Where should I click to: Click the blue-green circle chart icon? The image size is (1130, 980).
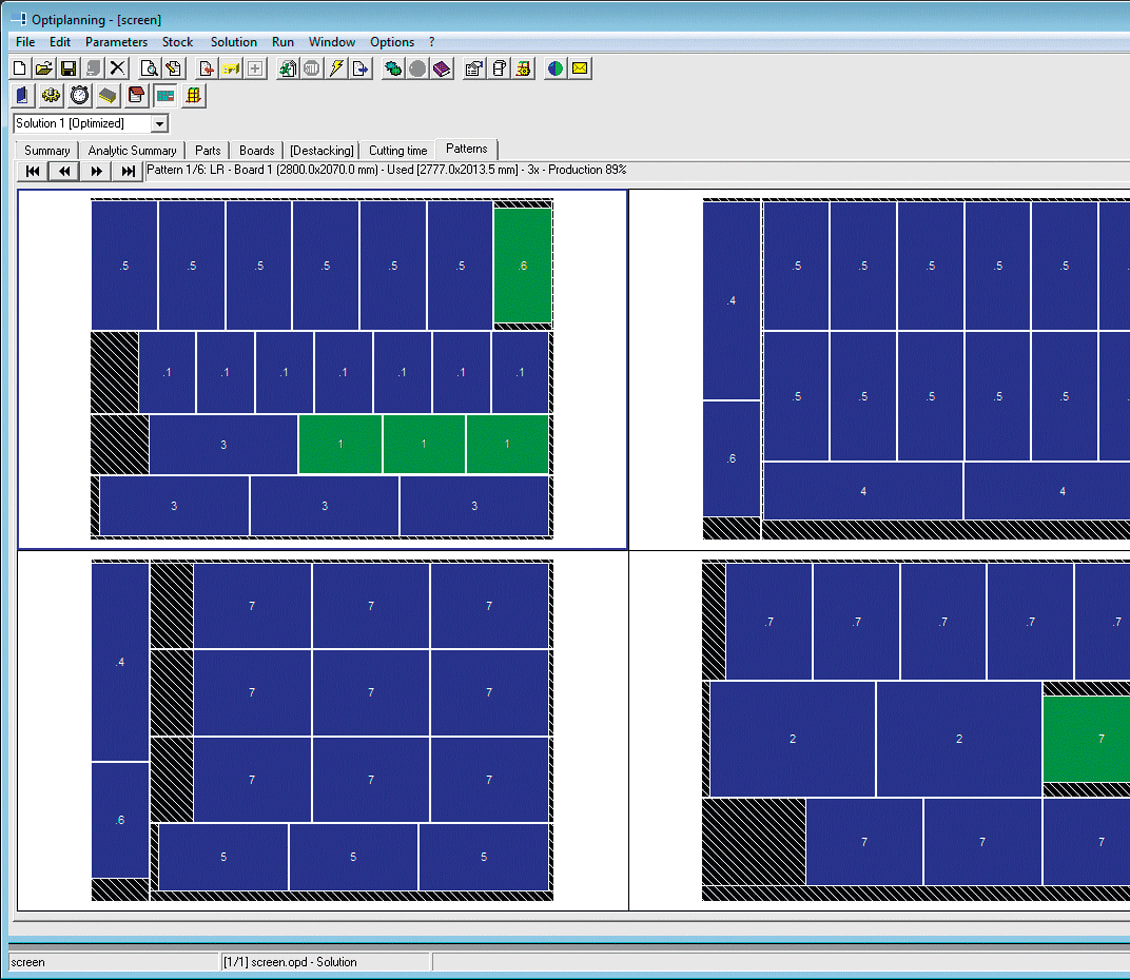[x=555, y=68]
